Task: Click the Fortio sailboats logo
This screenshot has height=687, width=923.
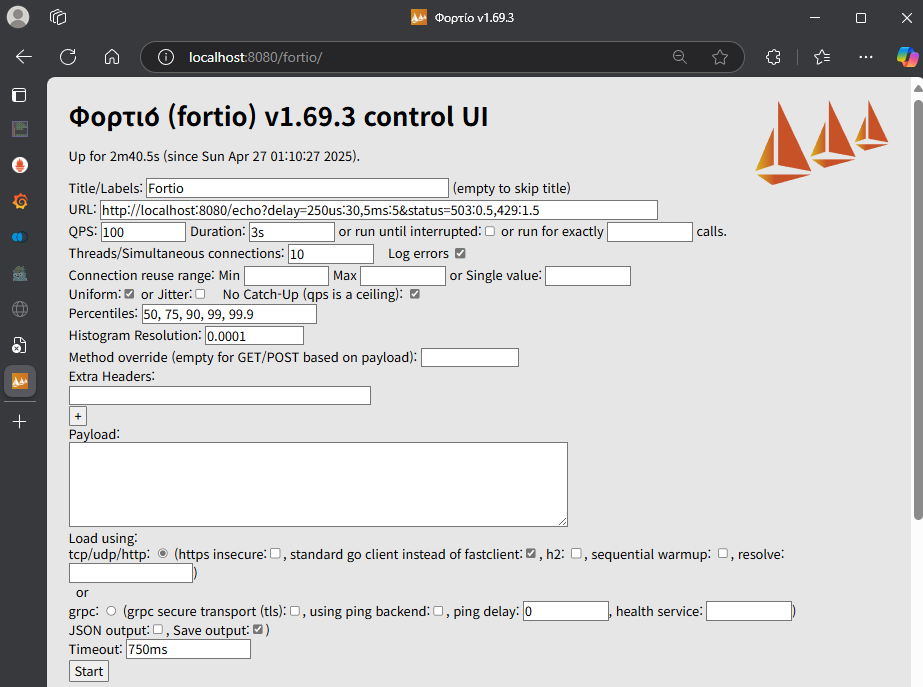Action: point(822,142)
